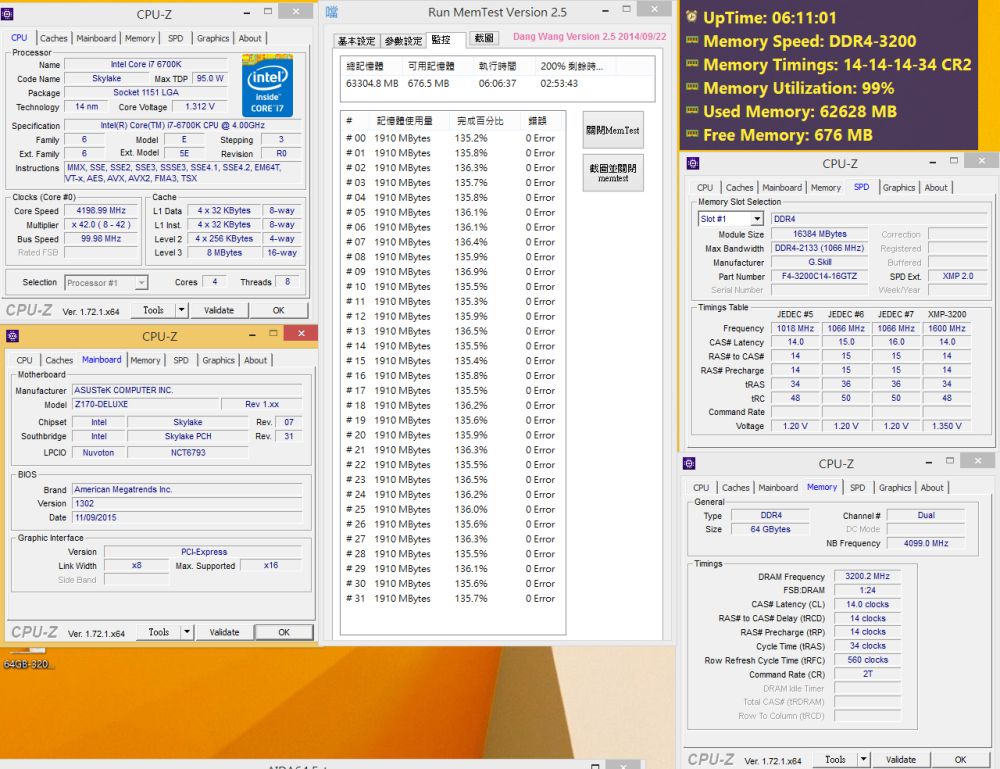Image resolution: width=1000 pixels, height=769 pixels.
Task: Switch to the Caches tab in CPU-Z
Action: (x=54, y=37)
